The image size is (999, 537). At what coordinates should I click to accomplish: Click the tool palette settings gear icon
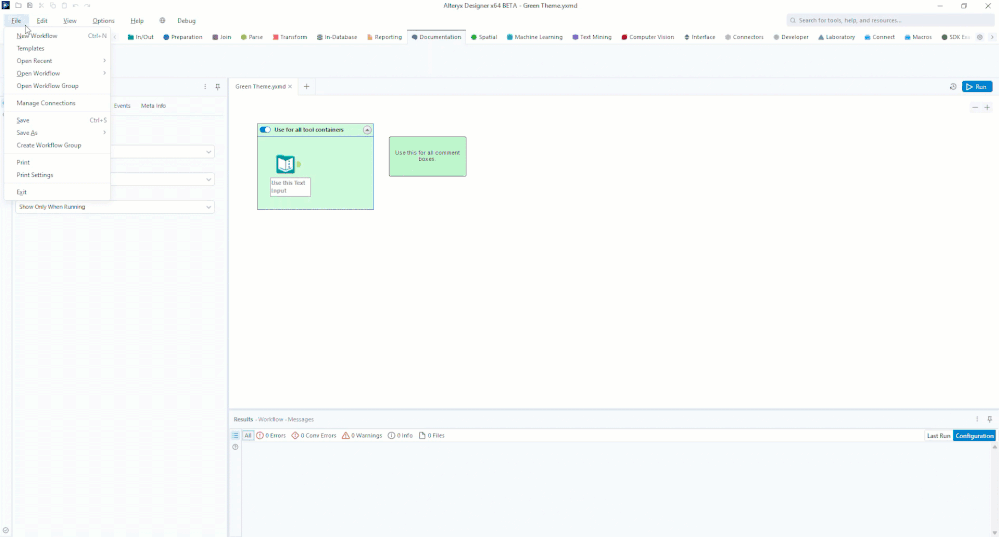(980, 37)
